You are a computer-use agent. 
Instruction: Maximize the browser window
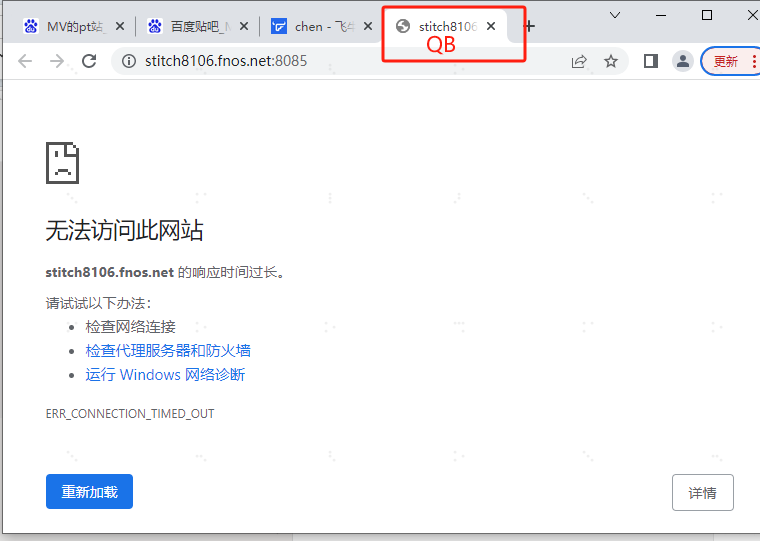[x=707, y=15]
